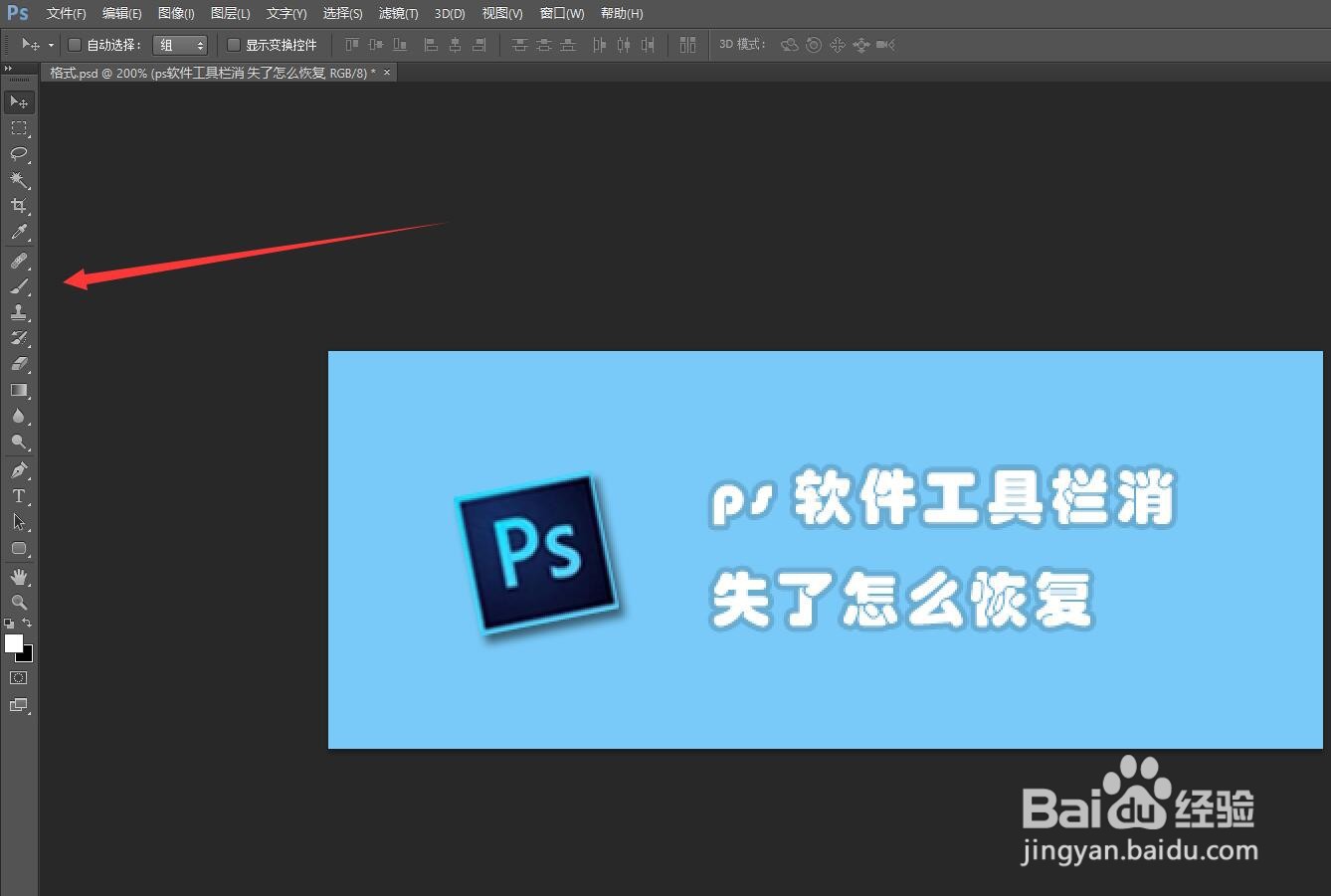Image resolution: width=1331 pixels, height=896 pixels.
Task: Expand hidden panels with the double-arrow chevron
Action: [x=9, y=69]
